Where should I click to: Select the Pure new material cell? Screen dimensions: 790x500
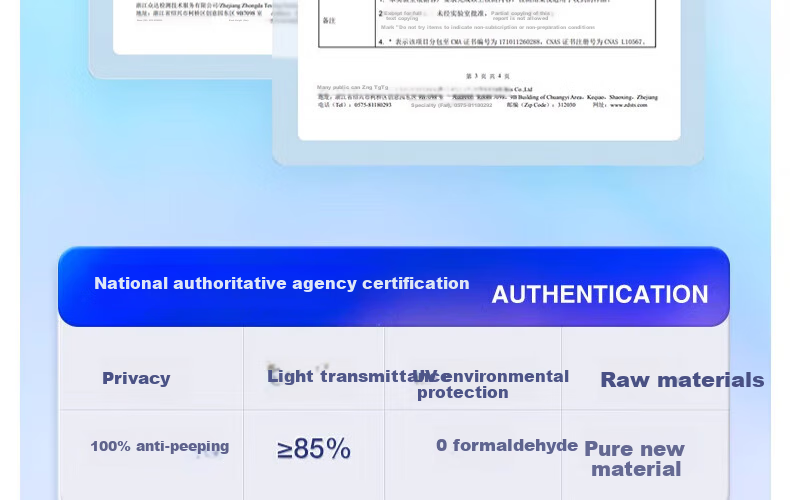[635, 459]
